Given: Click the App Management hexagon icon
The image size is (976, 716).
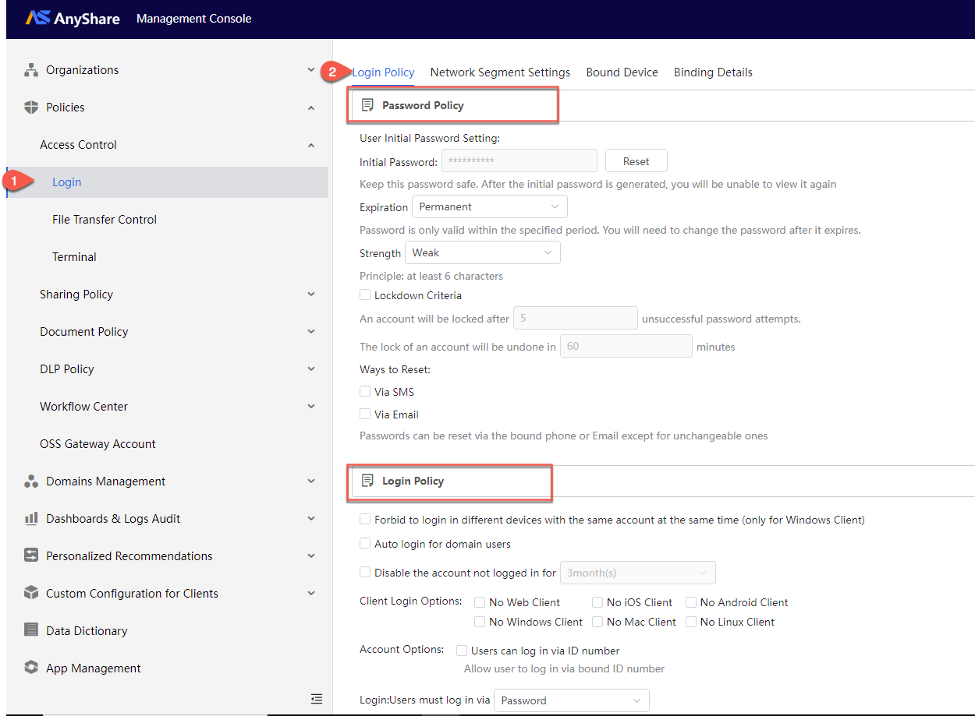Looking at the screenshot, I should click(31, 667).
